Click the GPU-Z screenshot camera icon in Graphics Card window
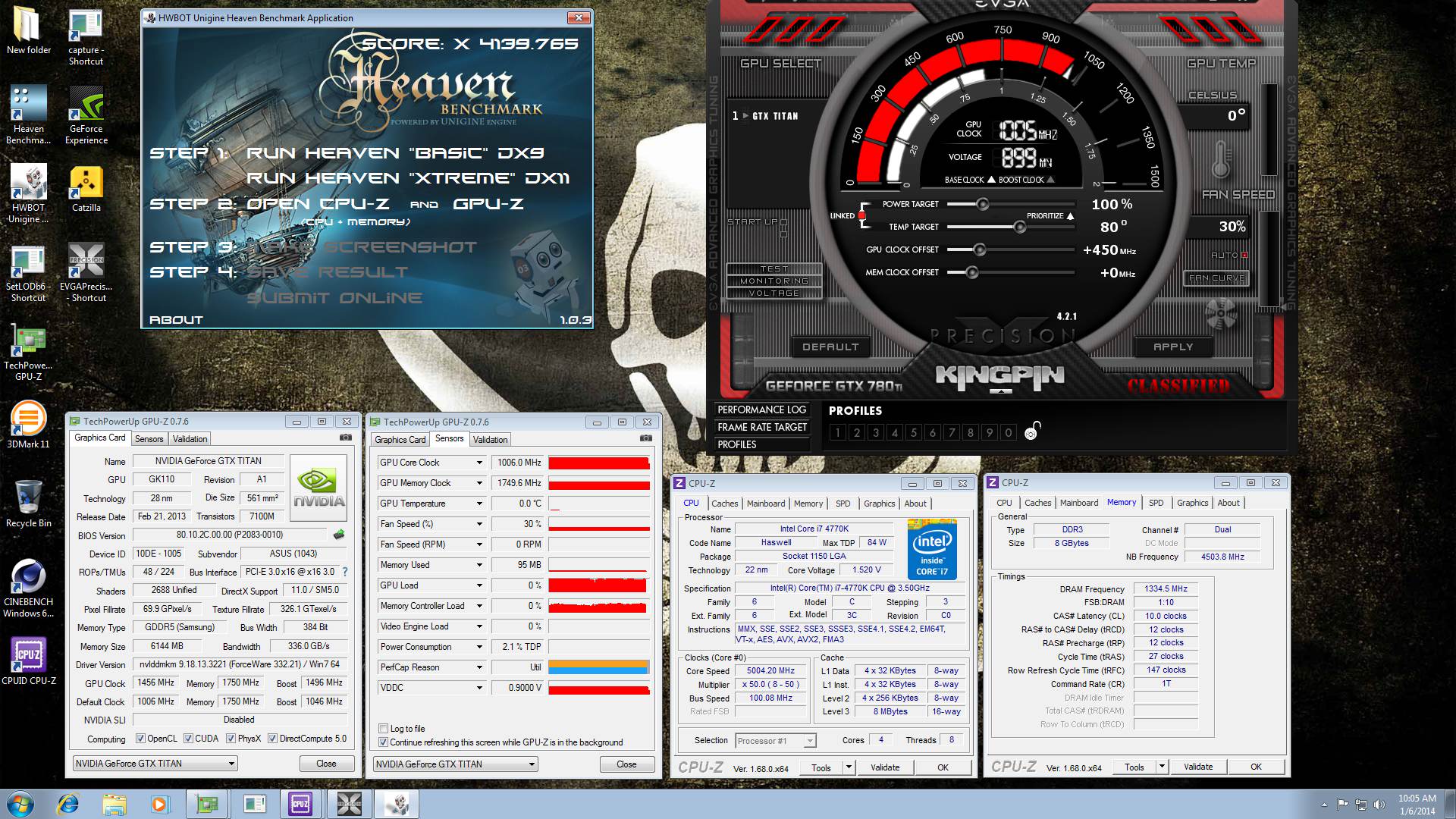 coord(346,438)
